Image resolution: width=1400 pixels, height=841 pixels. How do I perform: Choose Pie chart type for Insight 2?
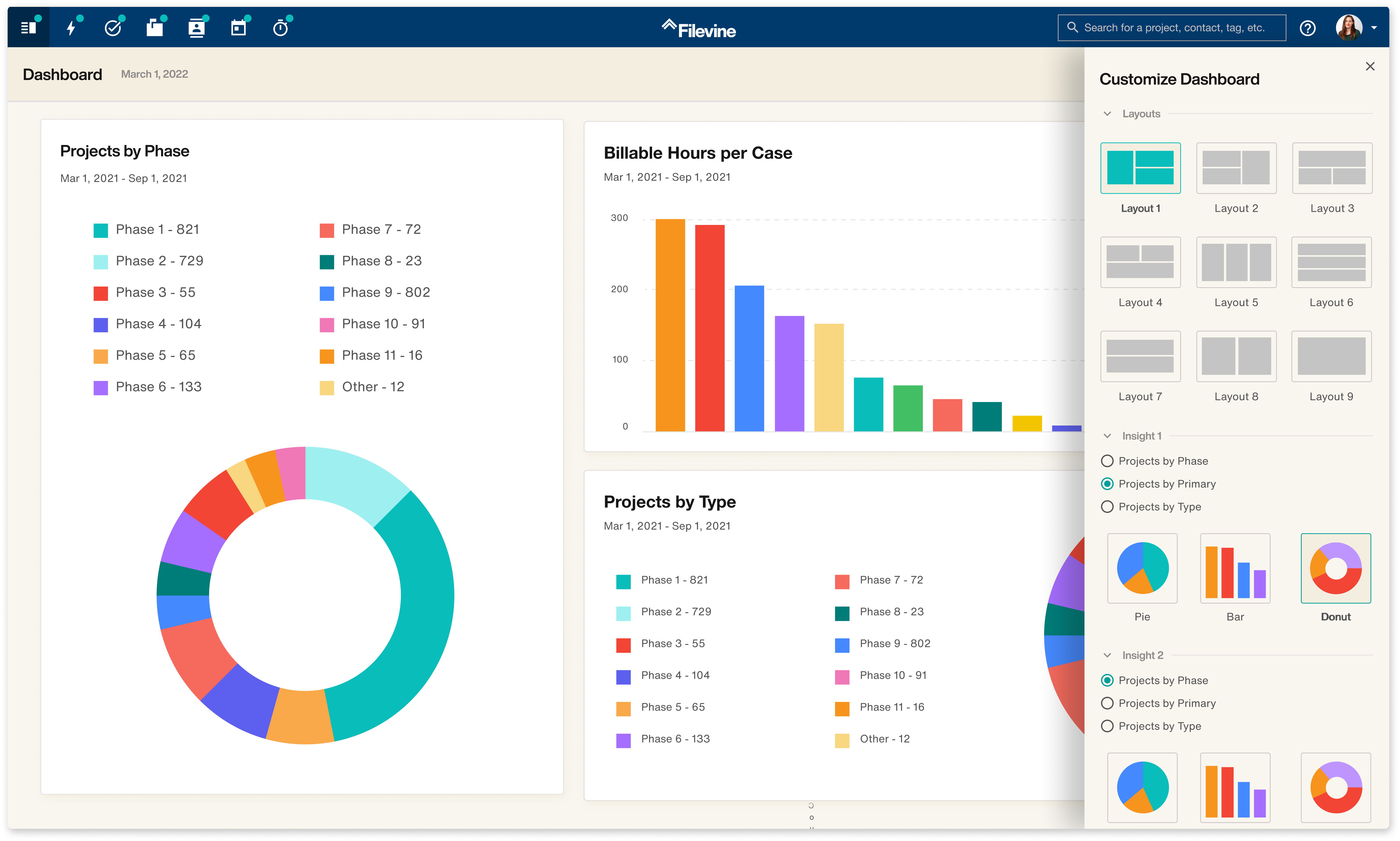point(1142,787)
